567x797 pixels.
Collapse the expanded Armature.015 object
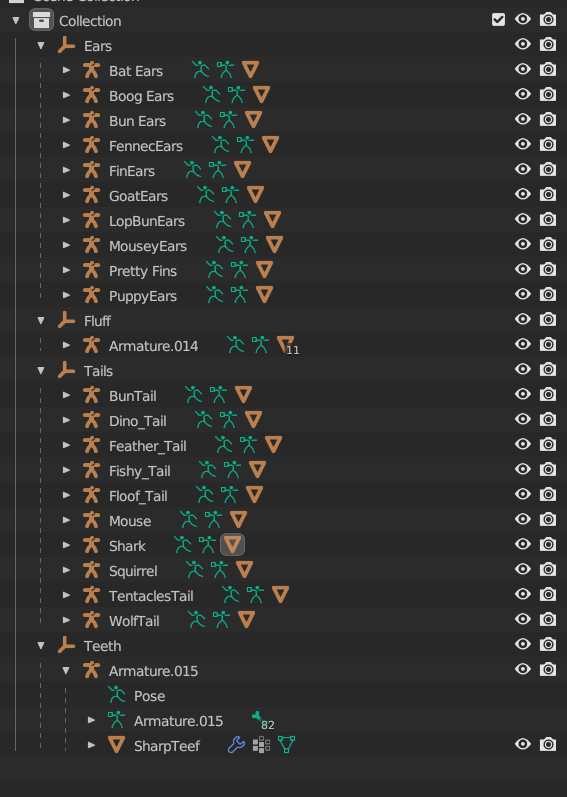click(x=66, y=670)
